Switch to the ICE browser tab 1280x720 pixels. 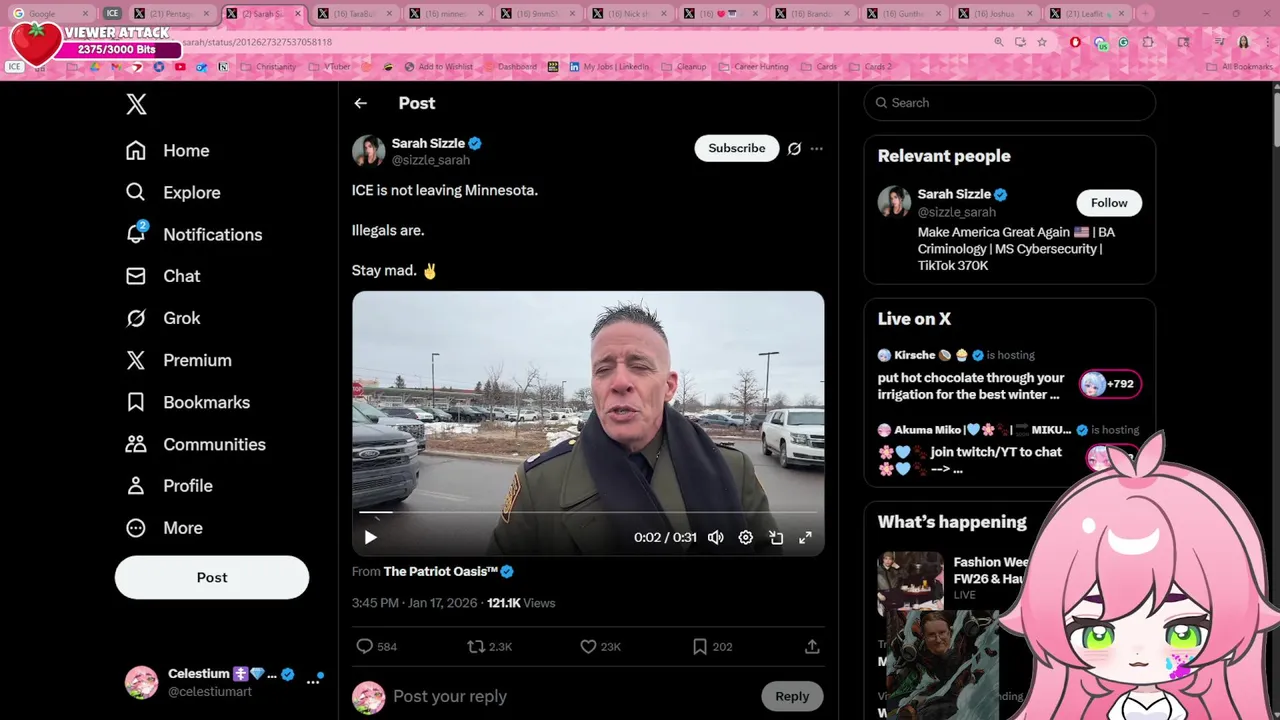[x=113, y=14]
